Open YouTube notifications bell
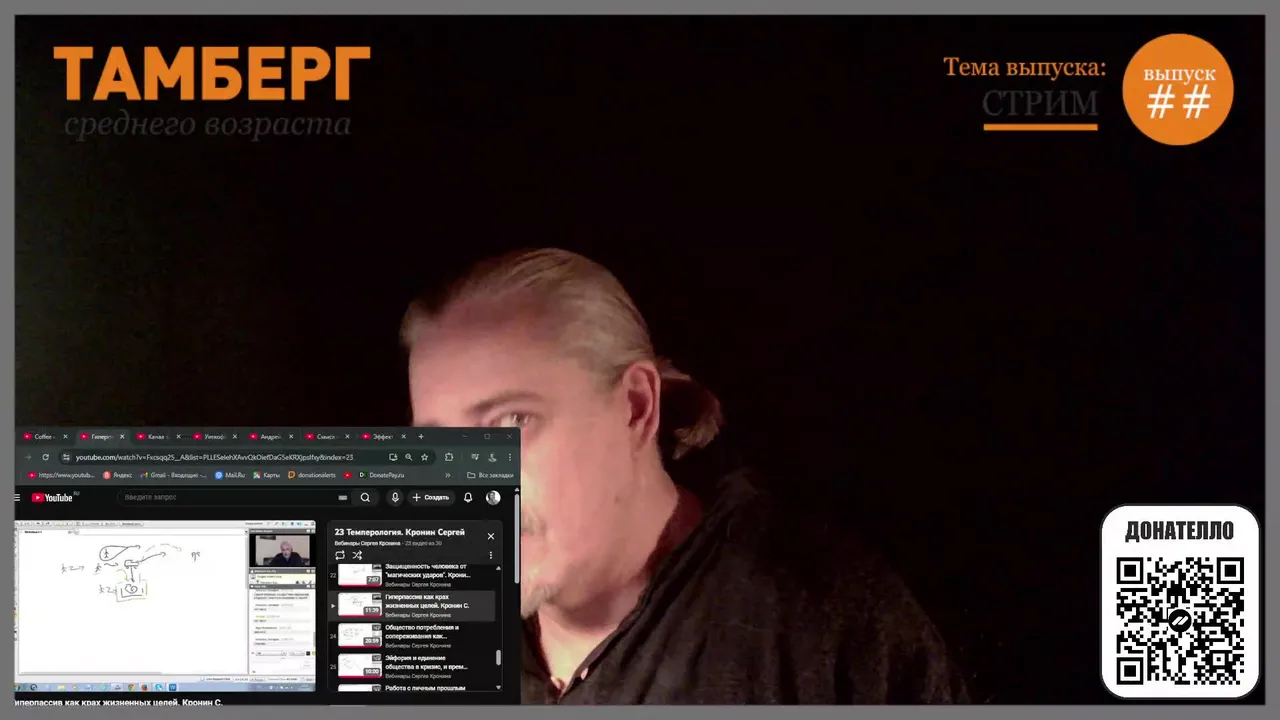 [x=468, y=497]
